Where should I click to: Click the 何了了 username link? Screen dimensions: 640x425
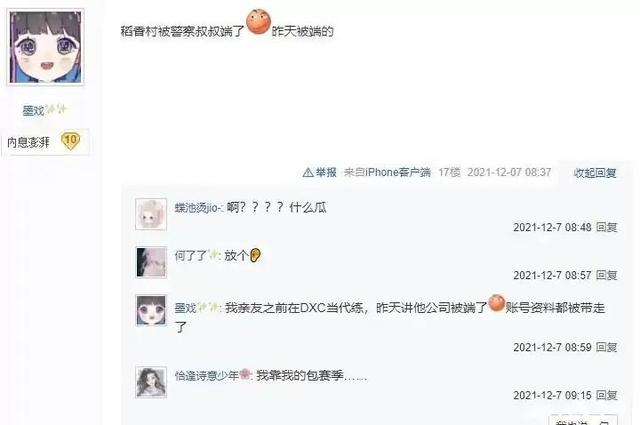pyautogui.click(x=191, y=256)
